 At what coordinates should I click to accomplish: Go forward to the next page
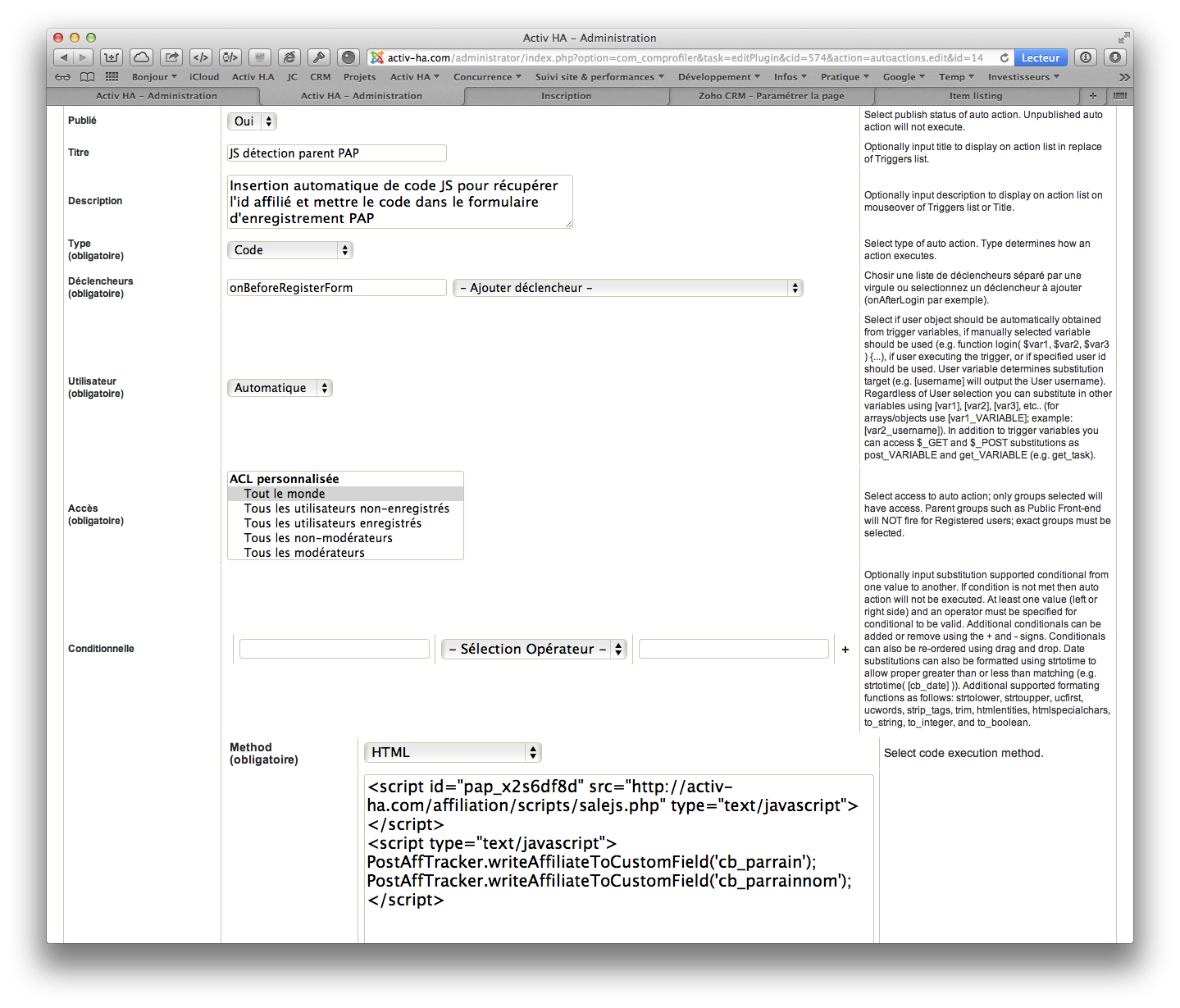pyautogui.click(x=83, y=57)
